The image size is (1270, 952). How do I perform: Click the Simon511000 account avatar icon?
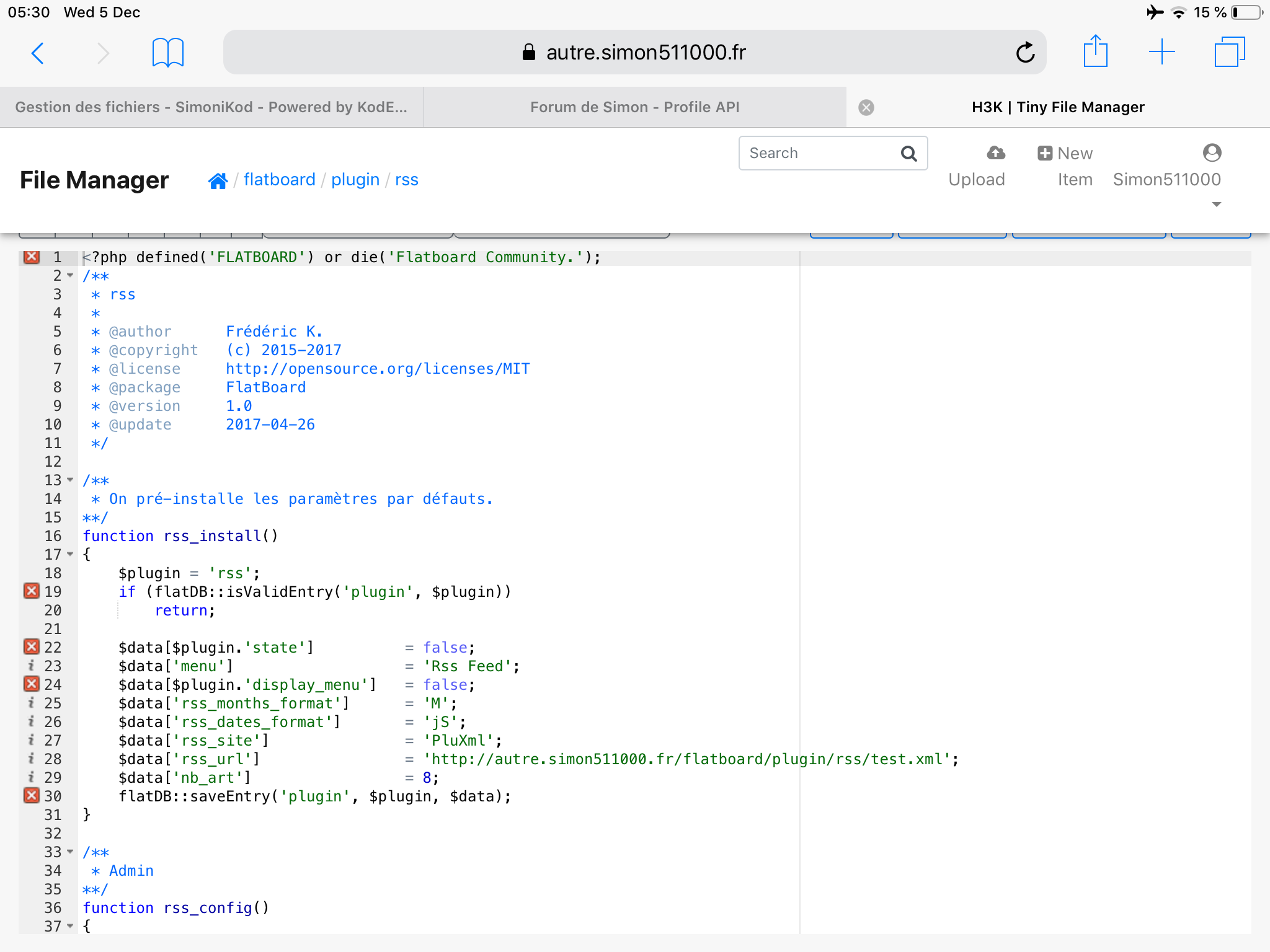(1211, 152)
